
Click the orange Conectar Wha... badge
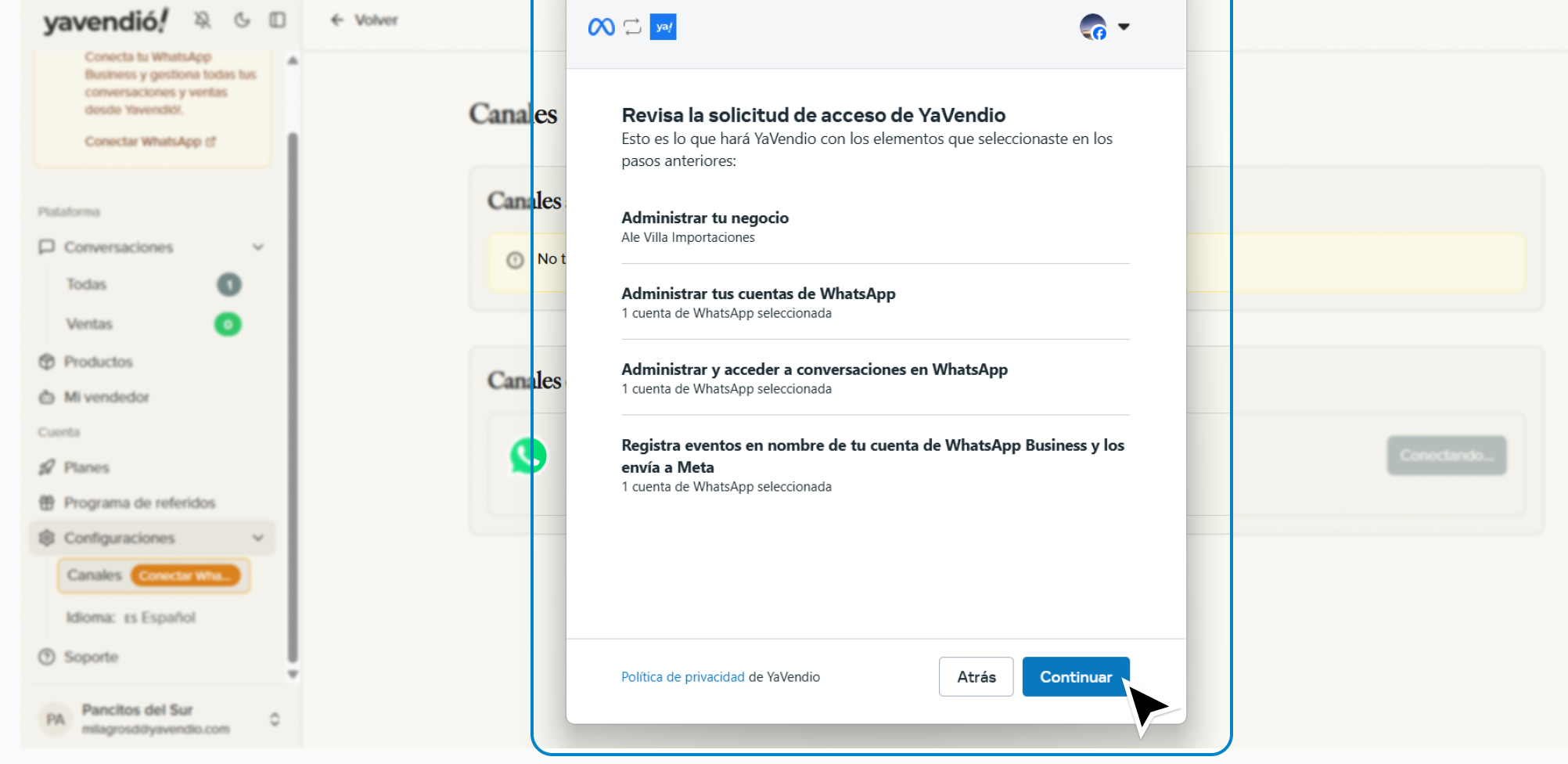(185, 575)
